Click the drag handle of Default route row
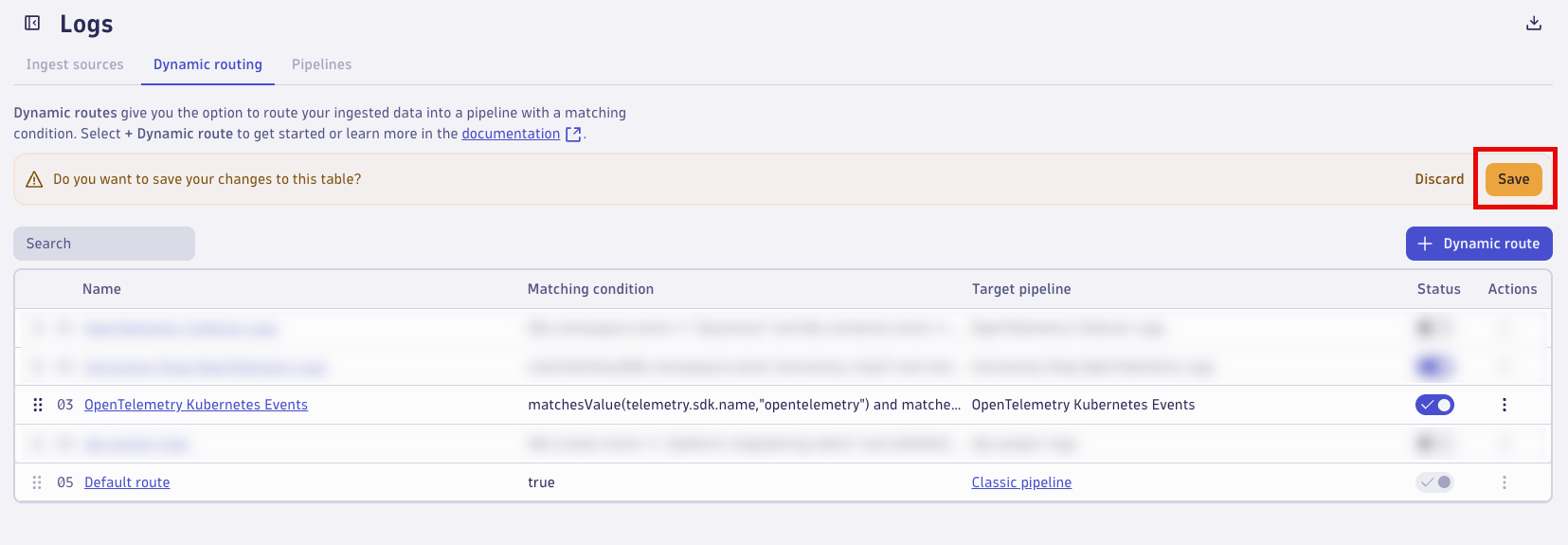1568x545 pixels. 37,482
